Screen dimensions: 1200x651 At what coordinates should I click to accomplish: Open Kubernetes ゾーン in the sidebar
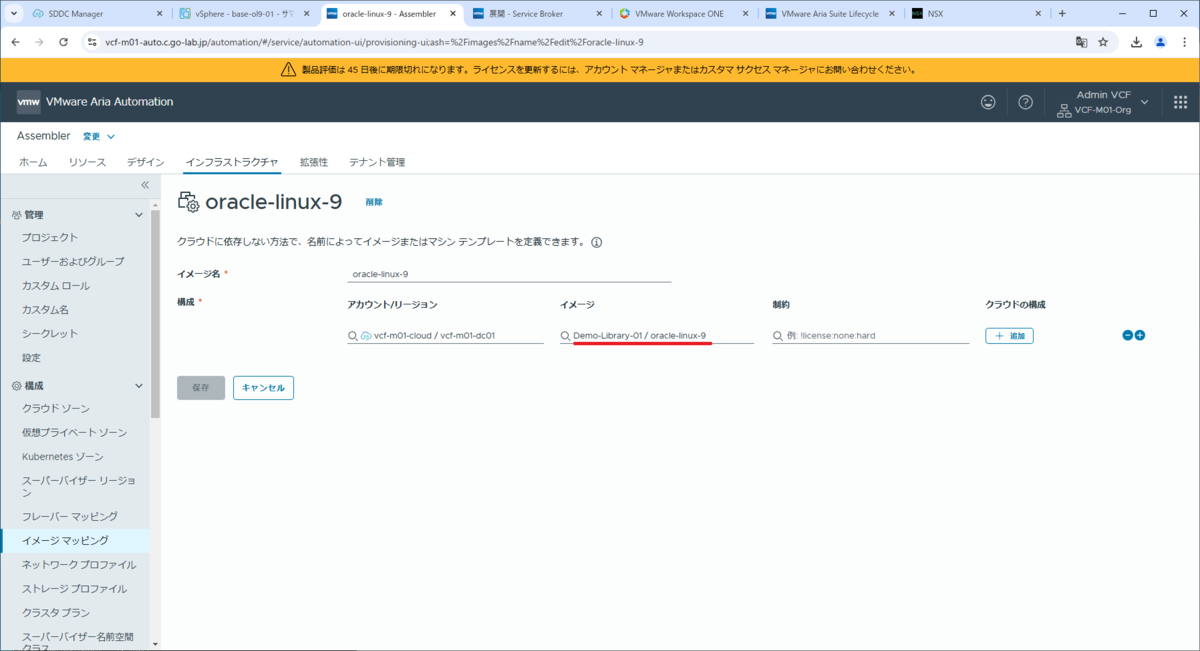click(x=63, y=456)
